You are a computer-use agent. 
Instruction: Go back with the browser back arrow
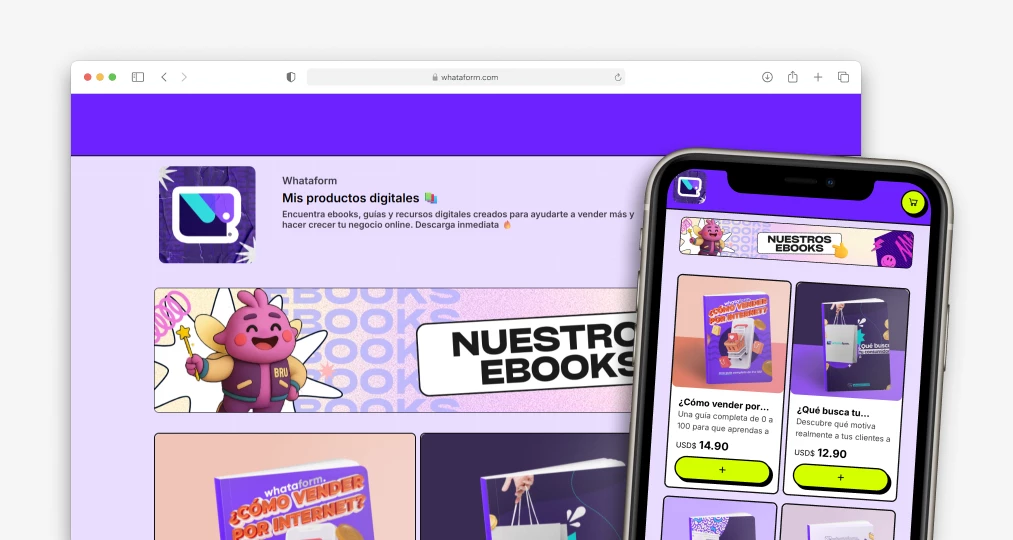164,77
